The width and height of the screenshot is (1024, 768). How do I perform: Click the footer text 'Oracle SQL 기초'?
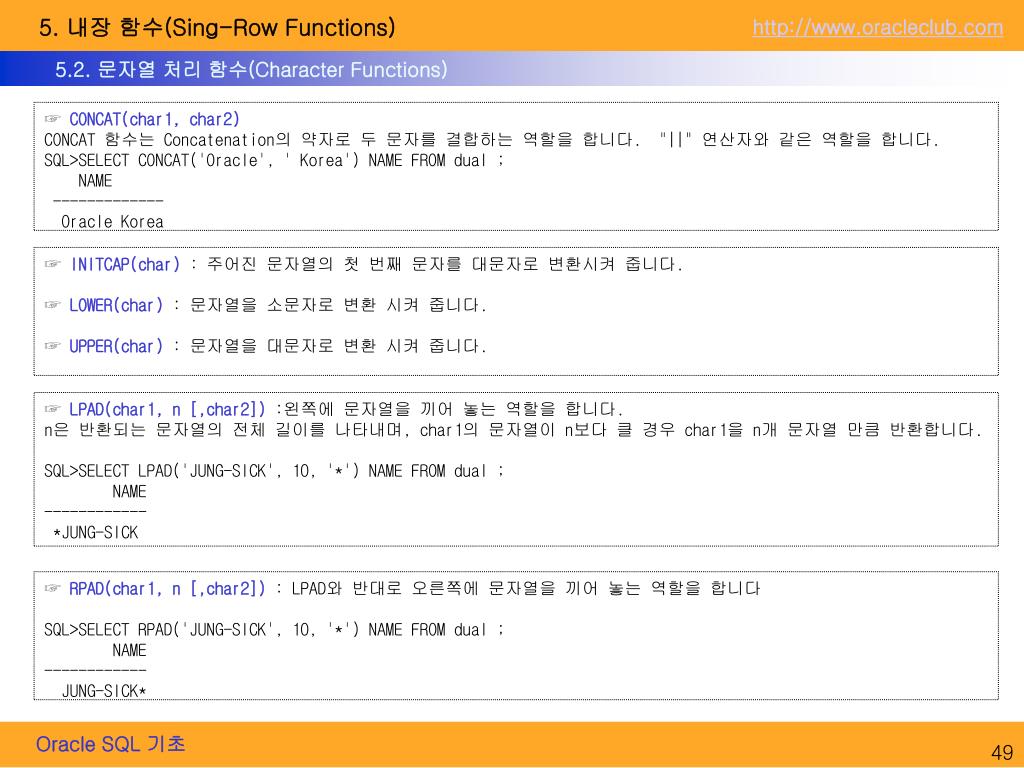pyautogui.click(x=110, y=744)
